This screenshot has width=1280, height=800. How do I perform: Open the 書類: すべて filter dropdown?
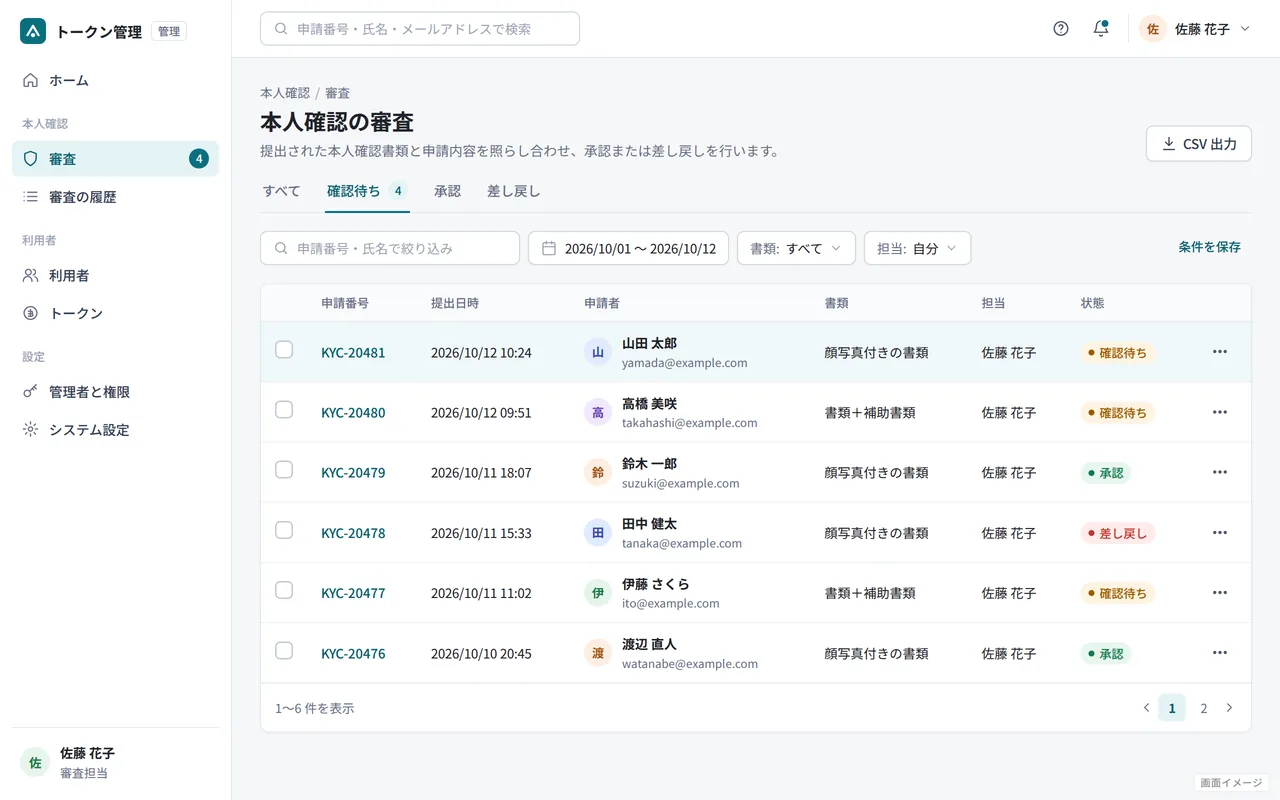tap(796, 248)
